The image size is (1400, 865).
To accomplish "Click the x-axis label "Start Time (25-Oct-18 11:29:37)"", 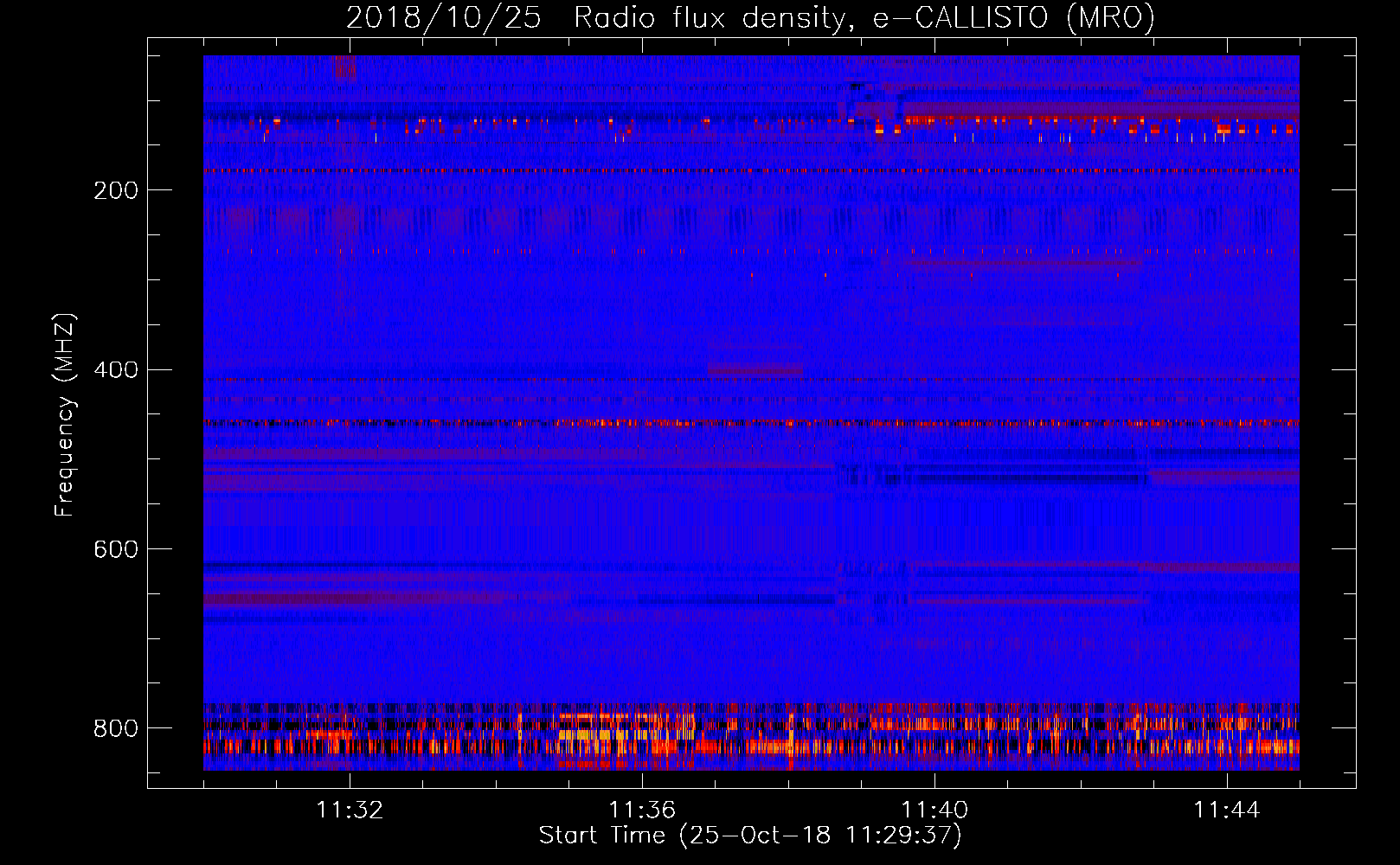I will (750, 836).
